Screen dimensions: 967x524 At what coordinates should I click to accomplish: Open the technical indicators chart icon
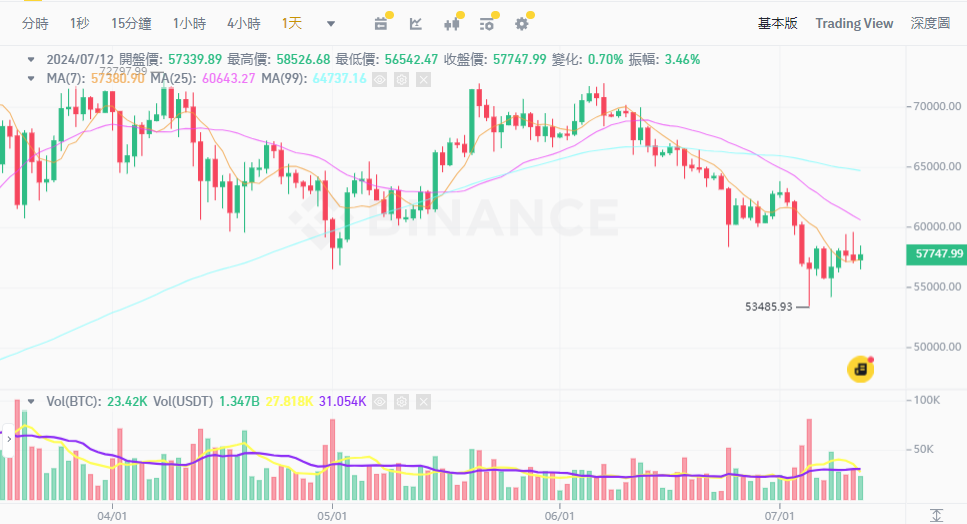tap(416, 23)
